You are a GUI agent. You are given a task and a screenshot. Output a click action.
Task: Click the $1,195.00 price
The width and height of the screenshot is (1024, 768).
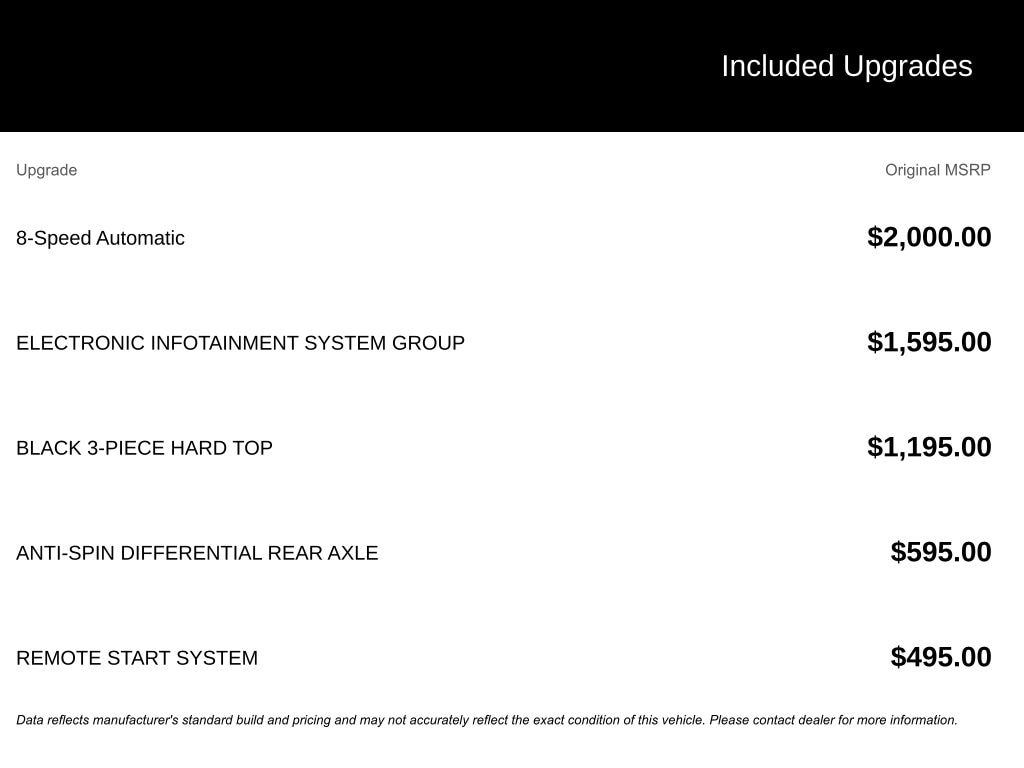[x=929, y=447]
